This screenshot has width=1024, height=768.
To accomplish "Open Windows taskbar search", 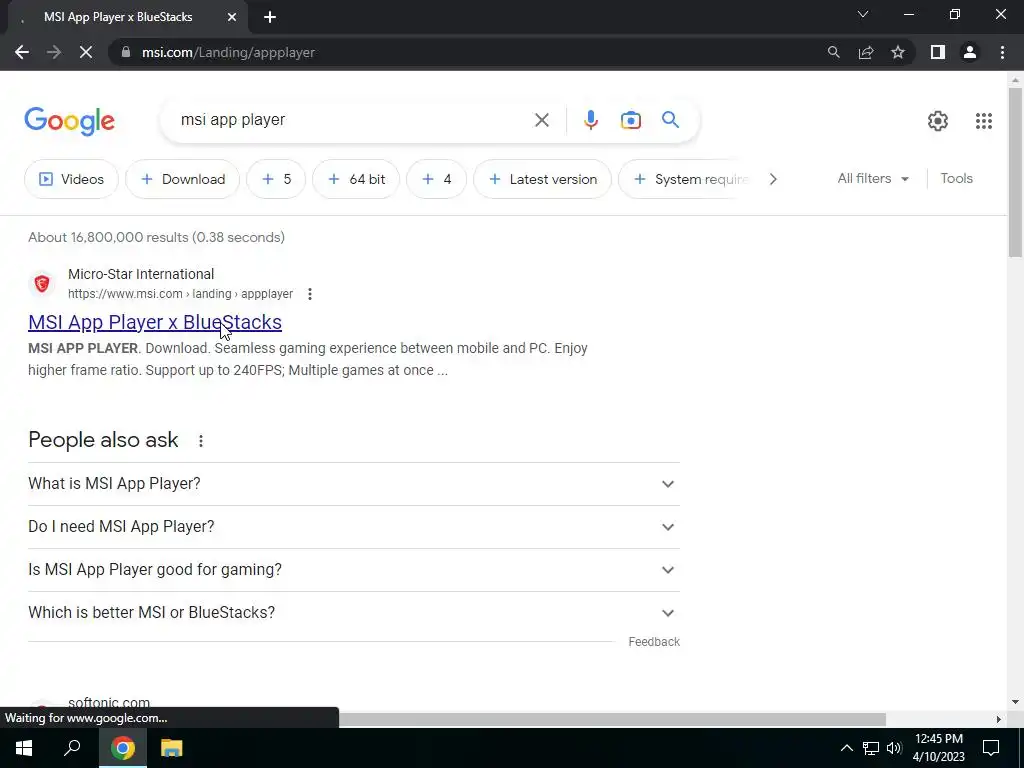I will tap(72, 748).
